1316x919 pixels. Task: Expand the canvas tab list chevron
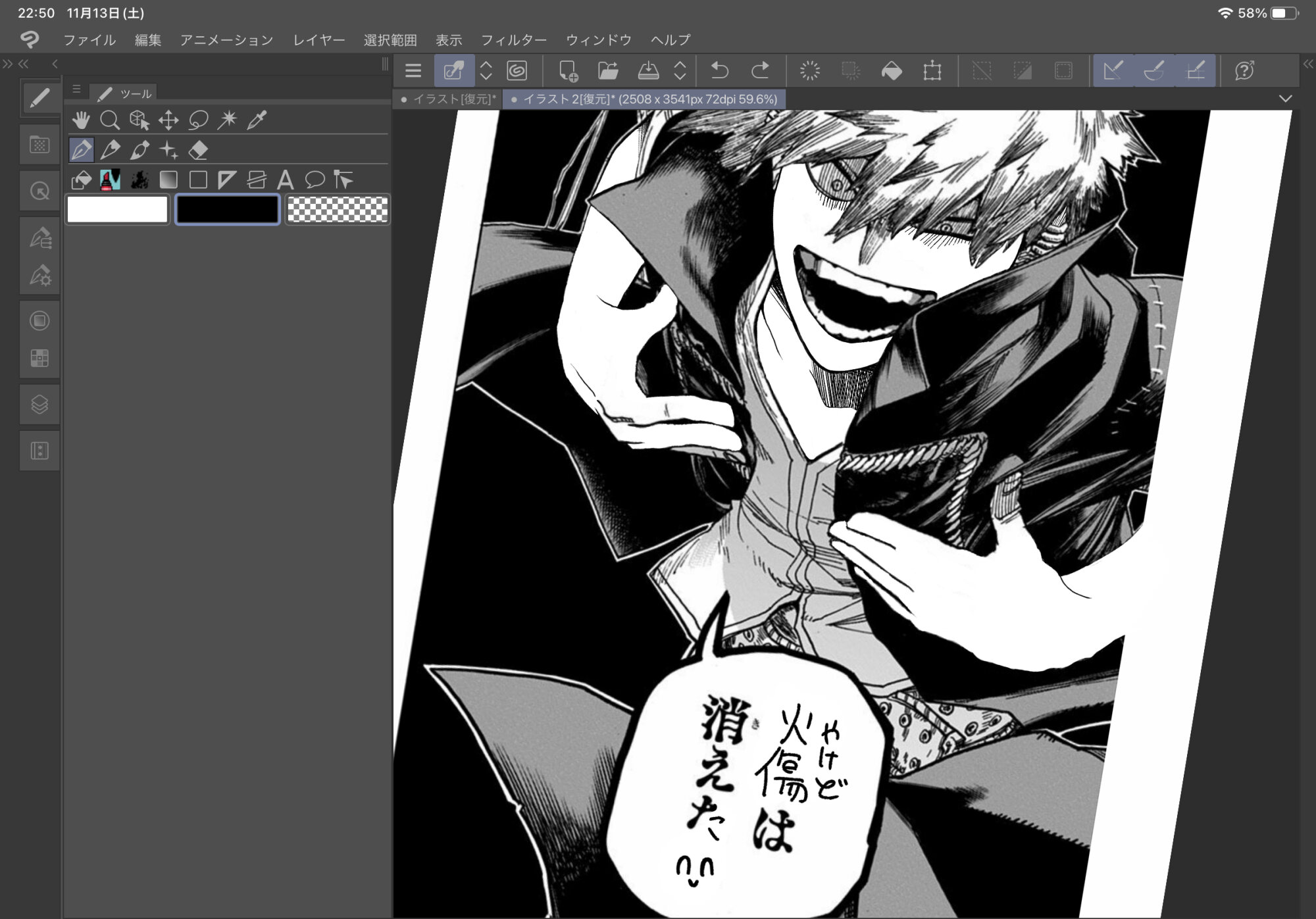[1285, 99]
